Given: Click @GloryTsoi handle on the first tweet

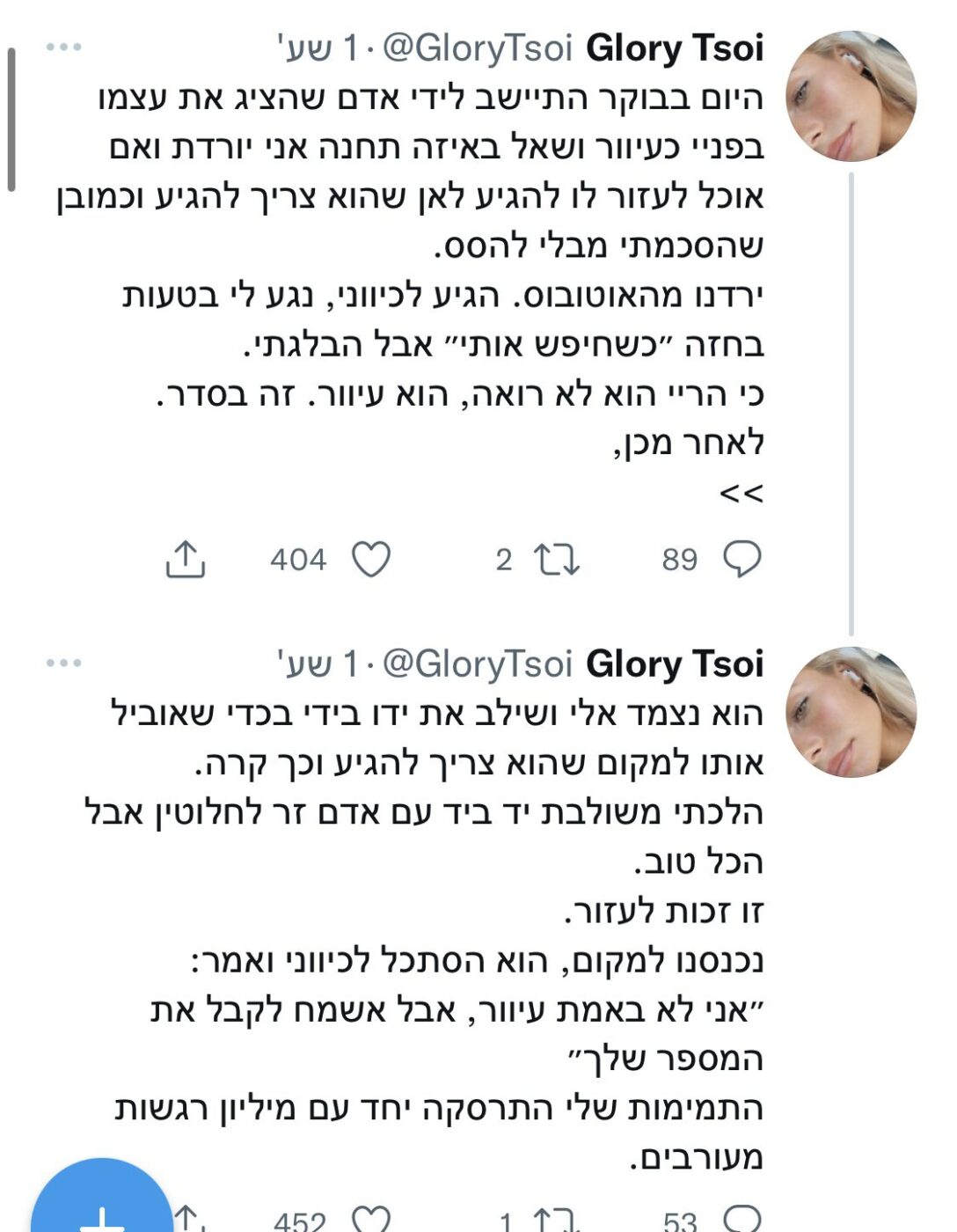Looking at the screenshot, I should pos(478,48).
